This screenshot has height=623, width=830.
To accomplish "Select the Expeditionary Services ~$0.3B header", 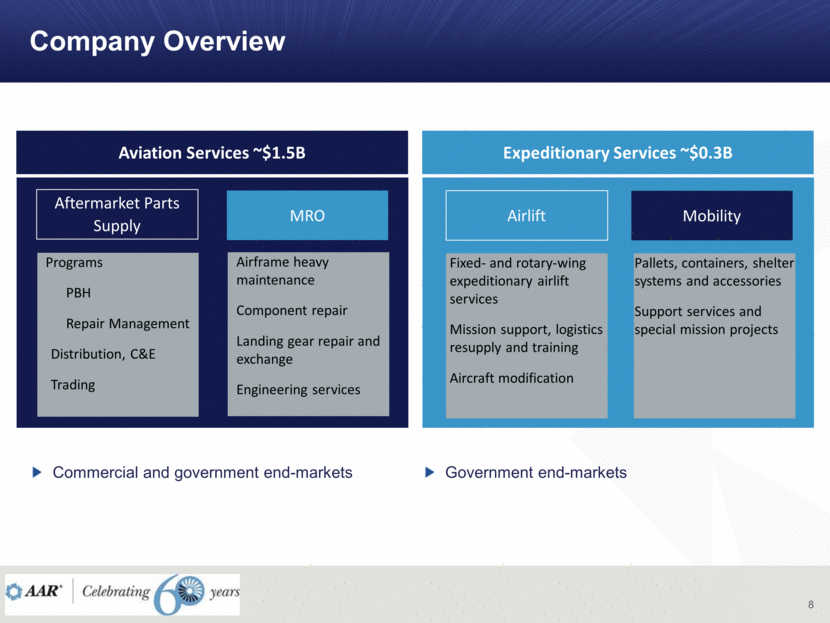I will click(617, 153).
